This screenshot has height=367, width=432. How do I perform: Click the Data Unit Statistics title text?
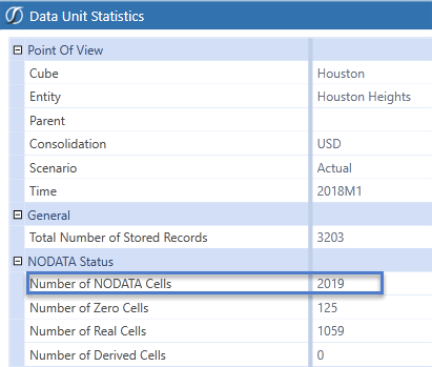(87, 16)
